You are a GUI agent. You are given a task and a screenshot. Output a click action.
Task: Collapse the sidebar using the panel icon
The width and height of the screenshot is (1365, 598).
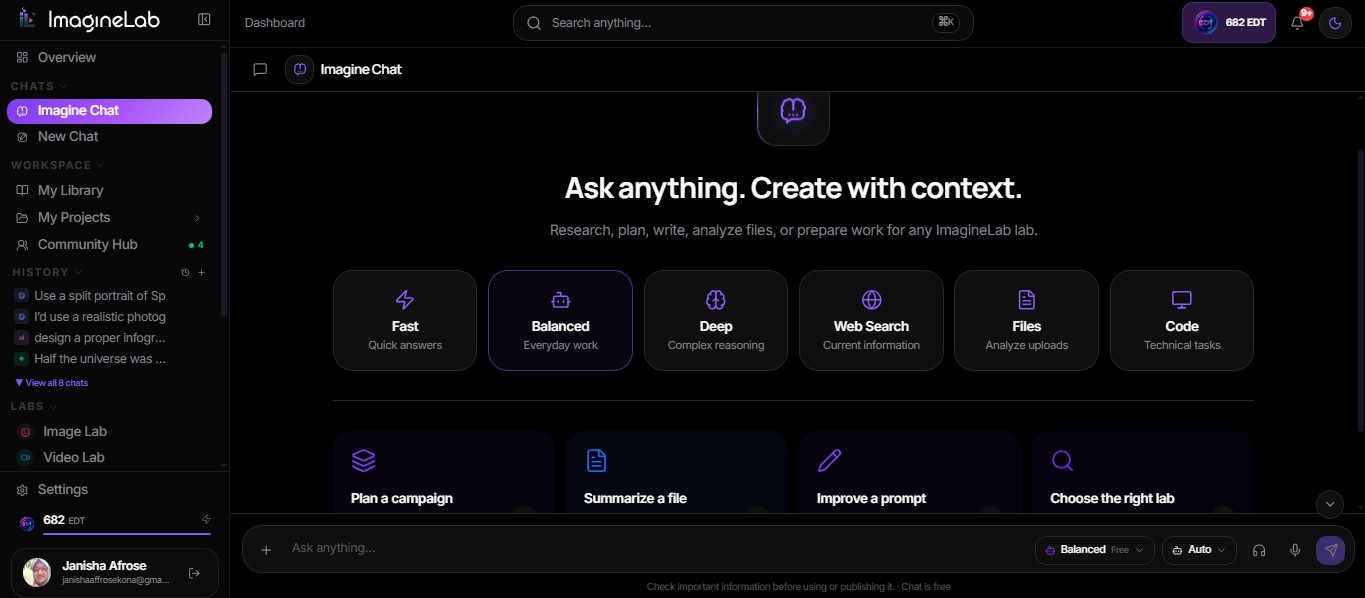point(204,19)
